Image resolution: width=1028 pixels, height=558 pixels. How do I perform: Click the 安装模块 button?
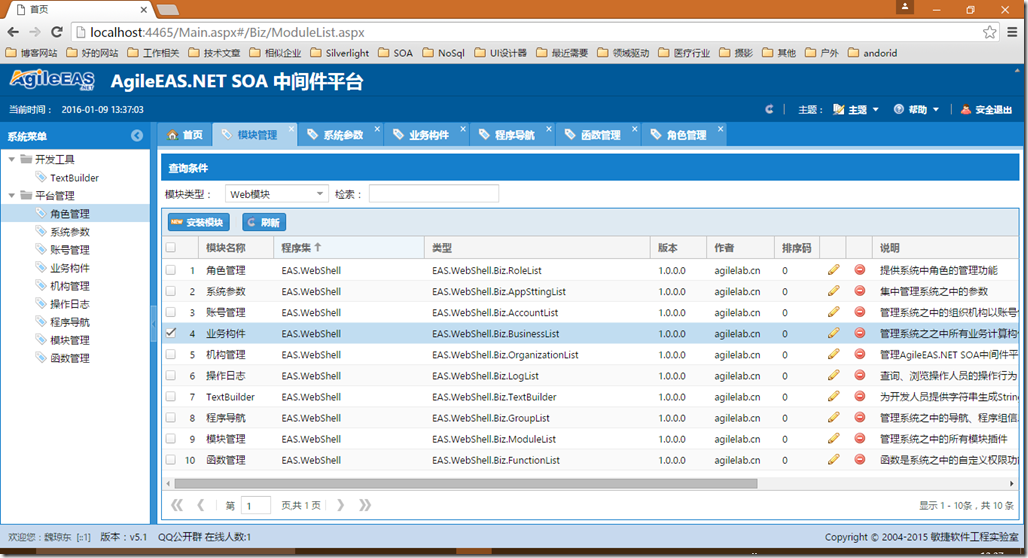tap(199, 222)
